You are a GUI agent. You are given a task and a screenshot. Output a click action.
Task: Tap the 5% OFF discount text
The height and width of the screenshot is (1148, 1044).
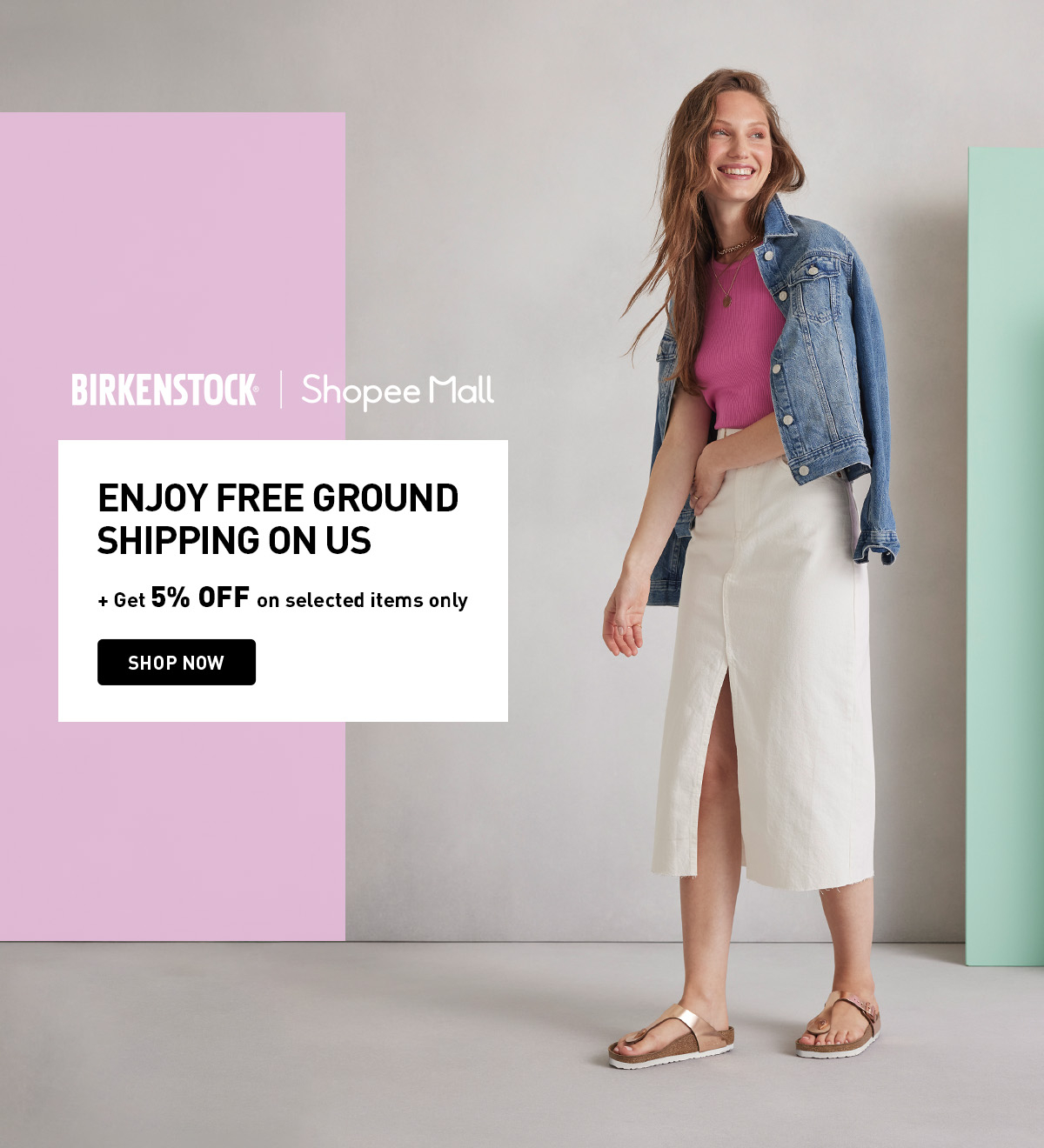click(x=200, y=597)
